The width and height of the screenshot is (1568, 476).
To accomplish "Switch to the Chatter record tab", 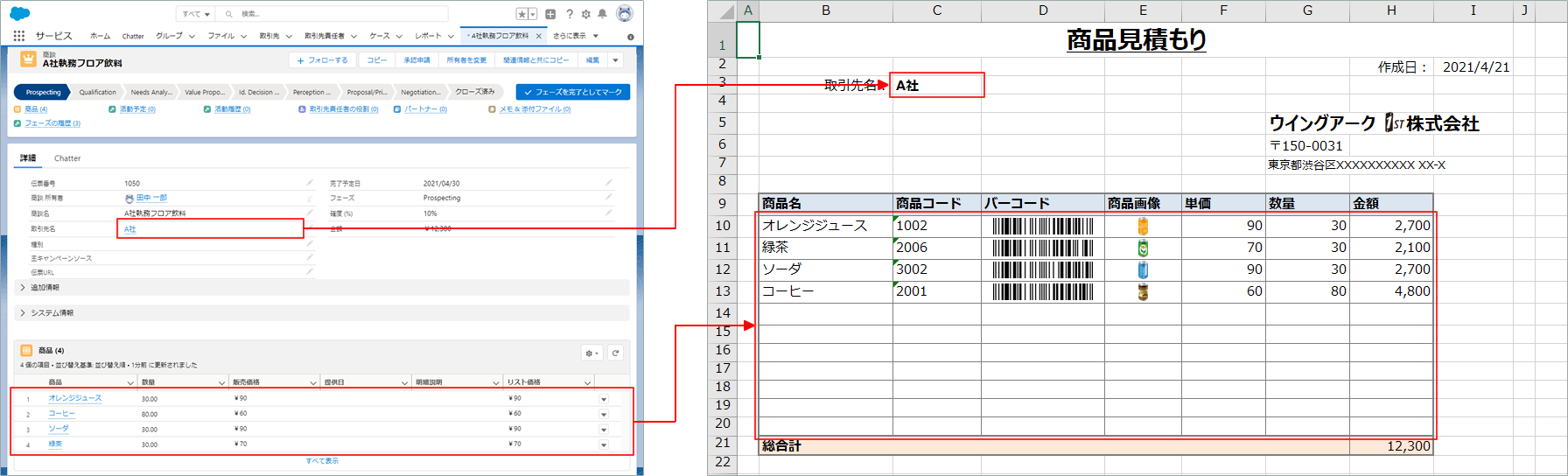I will click(x=67, y=158).
